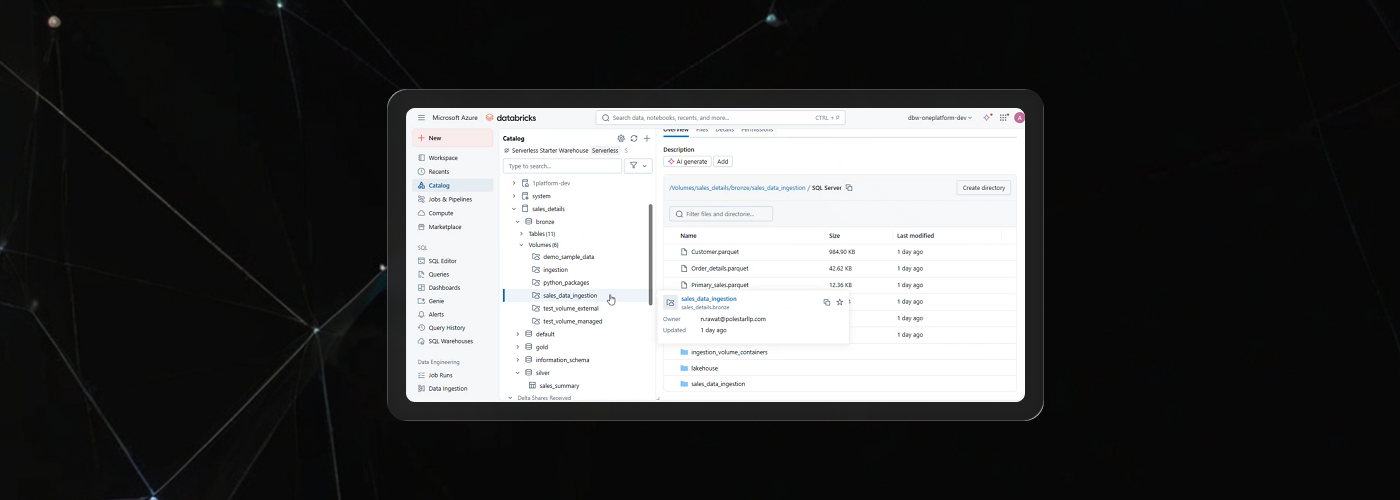Image resolution: width=1400 pixels, height=500 pixels.
Task: Open the apps grid icon in the header
Action: (x=1004, y=118)
